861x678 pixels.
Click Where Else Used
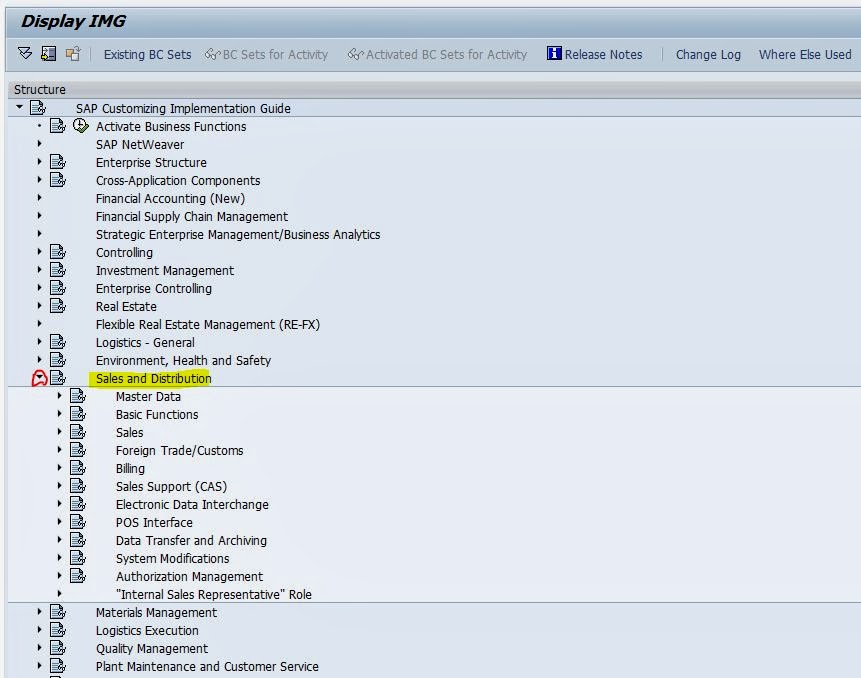pyautogui.click(x=805, y=54)
